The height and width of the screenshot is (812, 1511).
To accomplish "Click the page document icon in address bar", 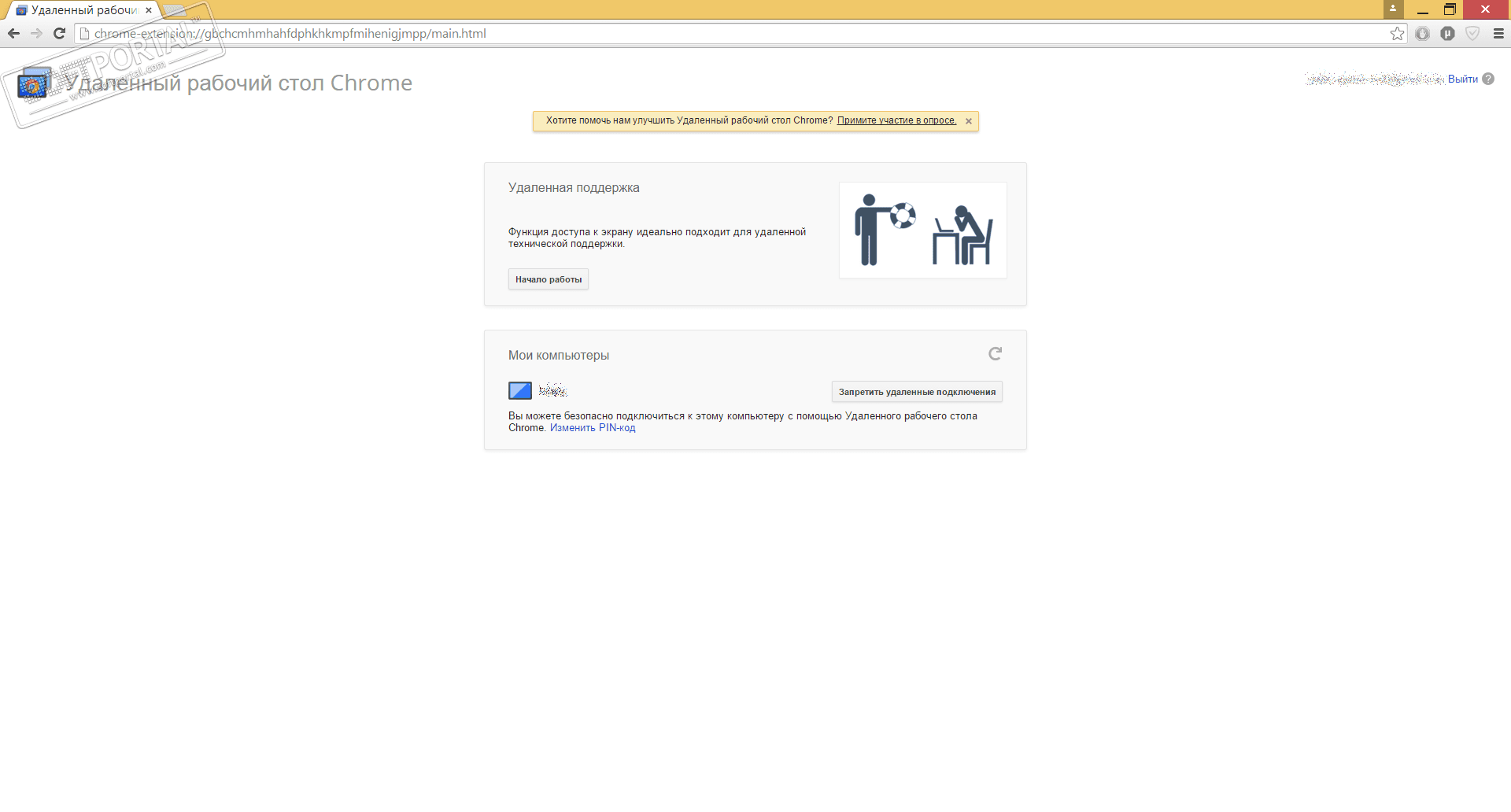I will tap(85, 33).
